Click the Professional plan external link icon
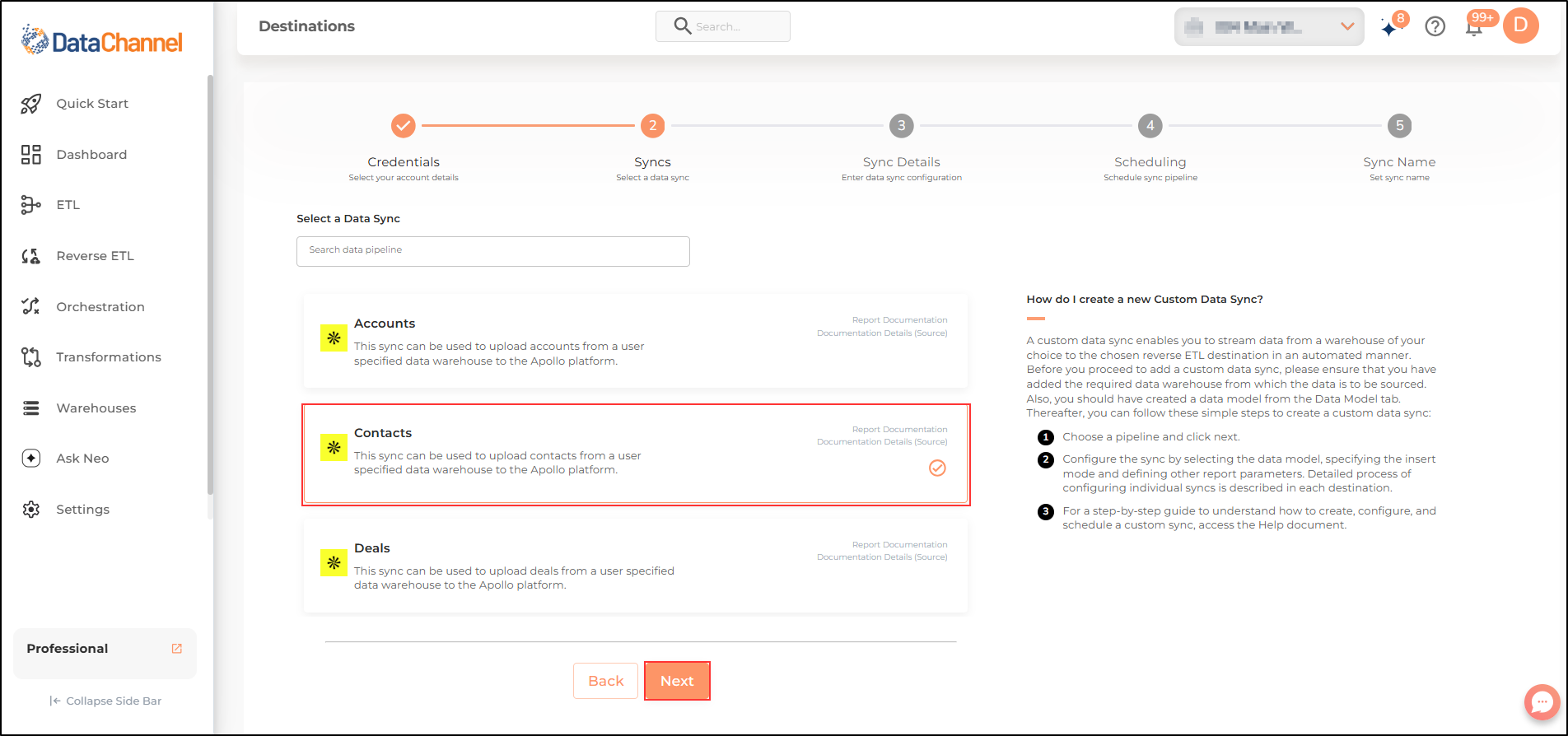Viewport: 1568px width, 736px height. tap(176, 649)
